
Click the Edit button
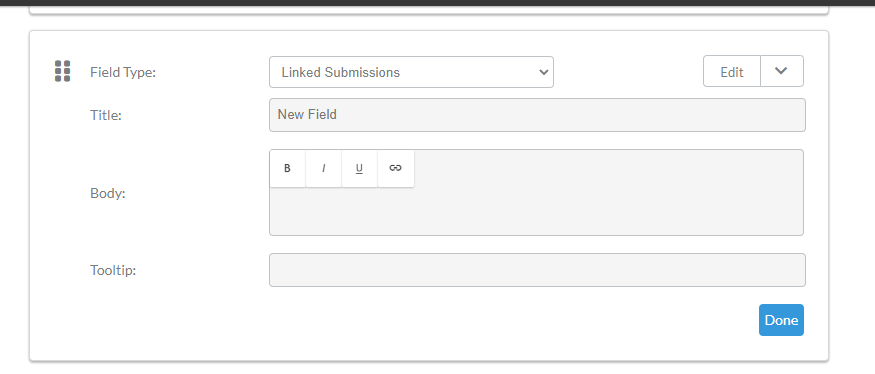click(732, 71)
